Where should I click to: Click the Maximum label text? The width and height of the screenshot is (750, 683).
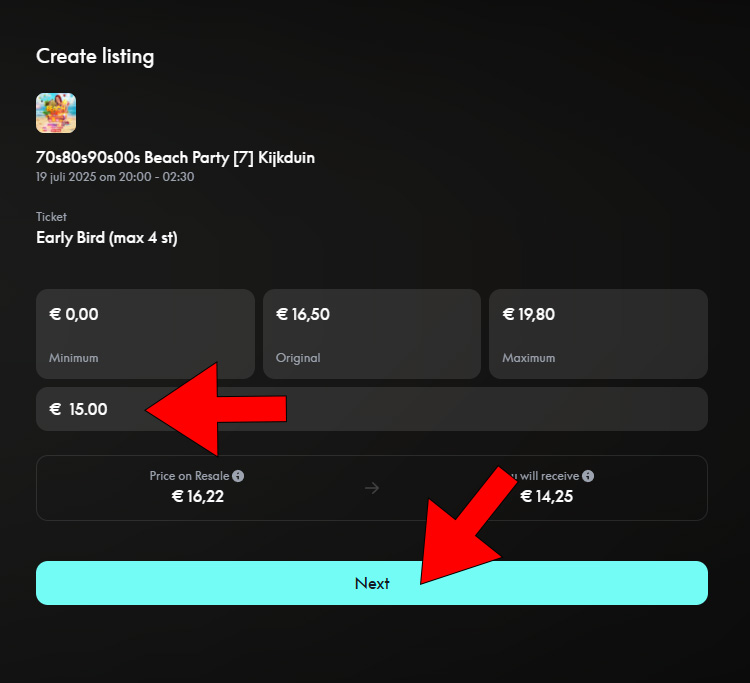529,358
